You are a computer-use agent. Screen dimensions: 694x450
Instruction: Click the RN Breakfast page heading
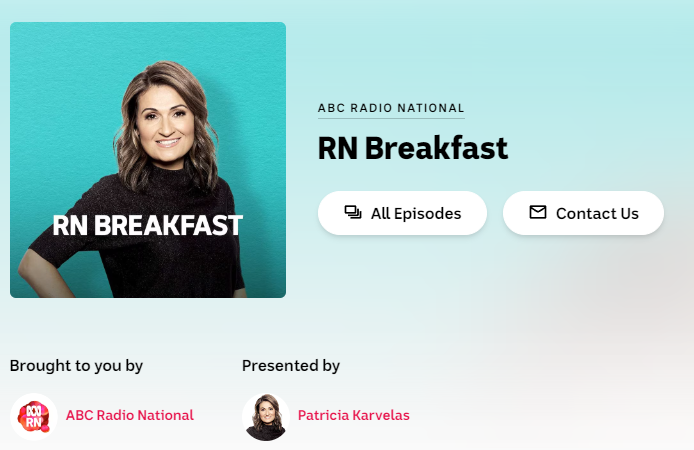pos(413,148)
